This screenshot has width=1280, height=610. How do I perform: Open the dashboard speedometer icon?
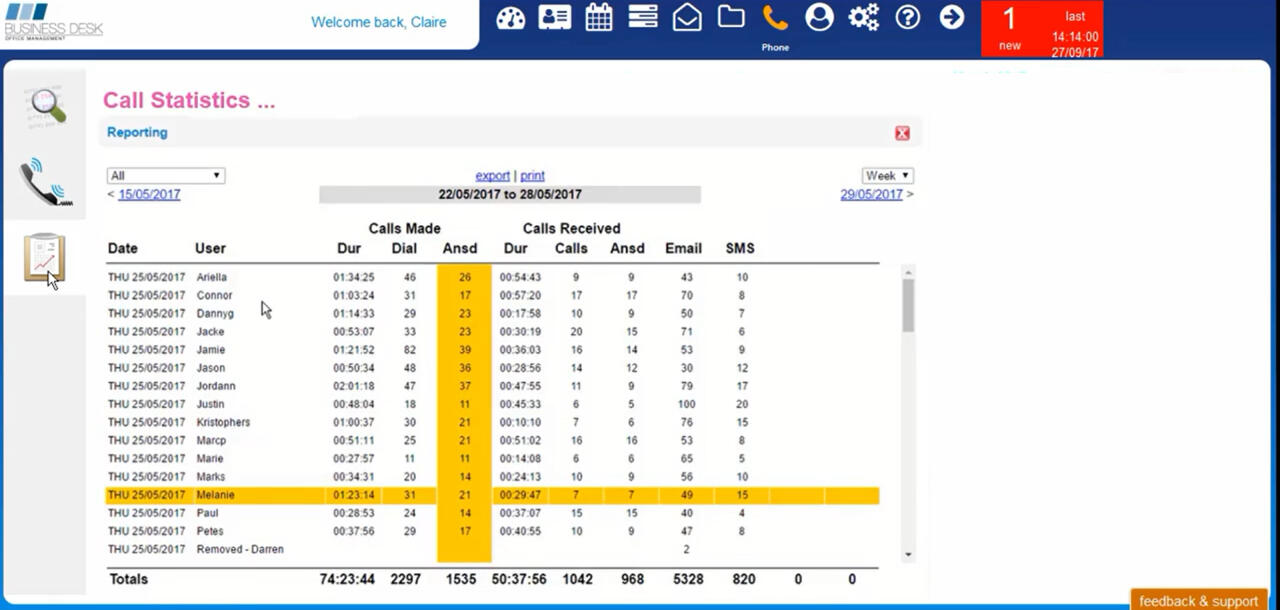[x=510, y=17]
